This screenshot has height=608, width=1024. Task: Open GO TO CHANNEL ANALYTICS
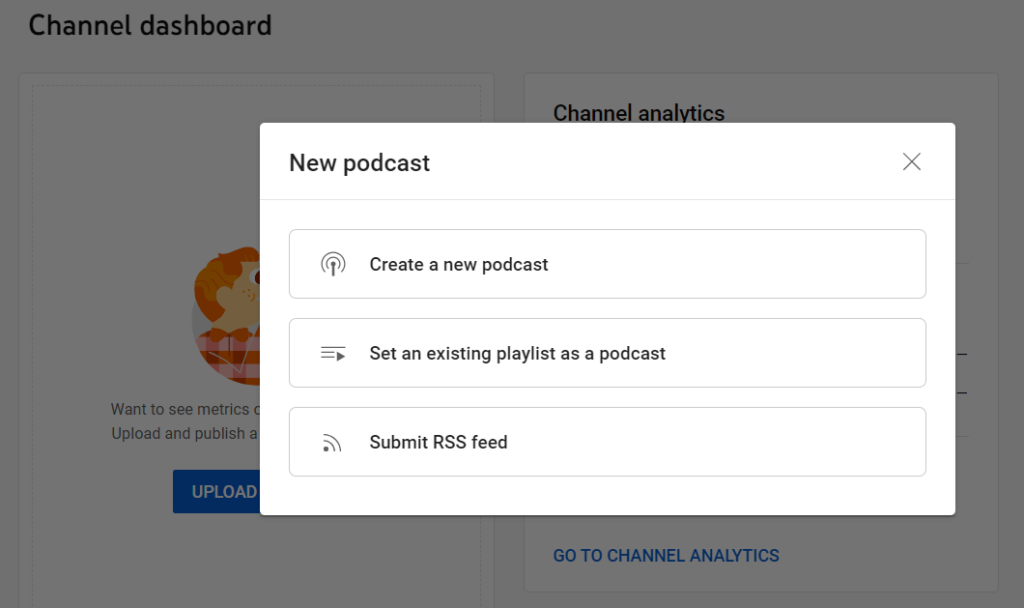pyautogui.click(x=666, y=555)
